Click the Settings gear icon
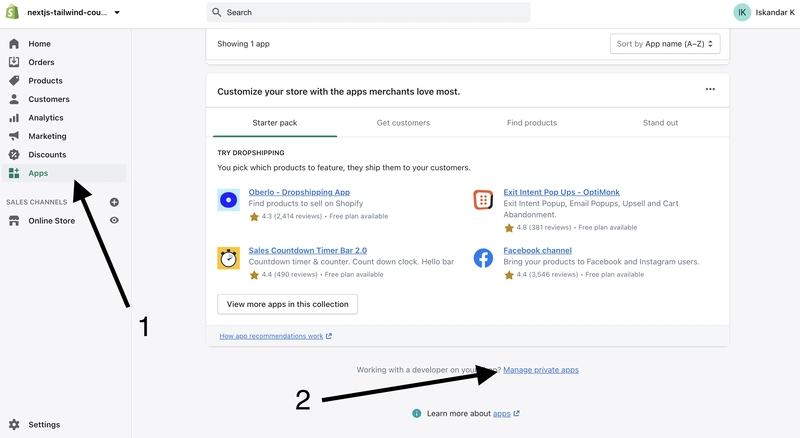Viewport: 800px width, 438px height. click(x=14, y=425)
